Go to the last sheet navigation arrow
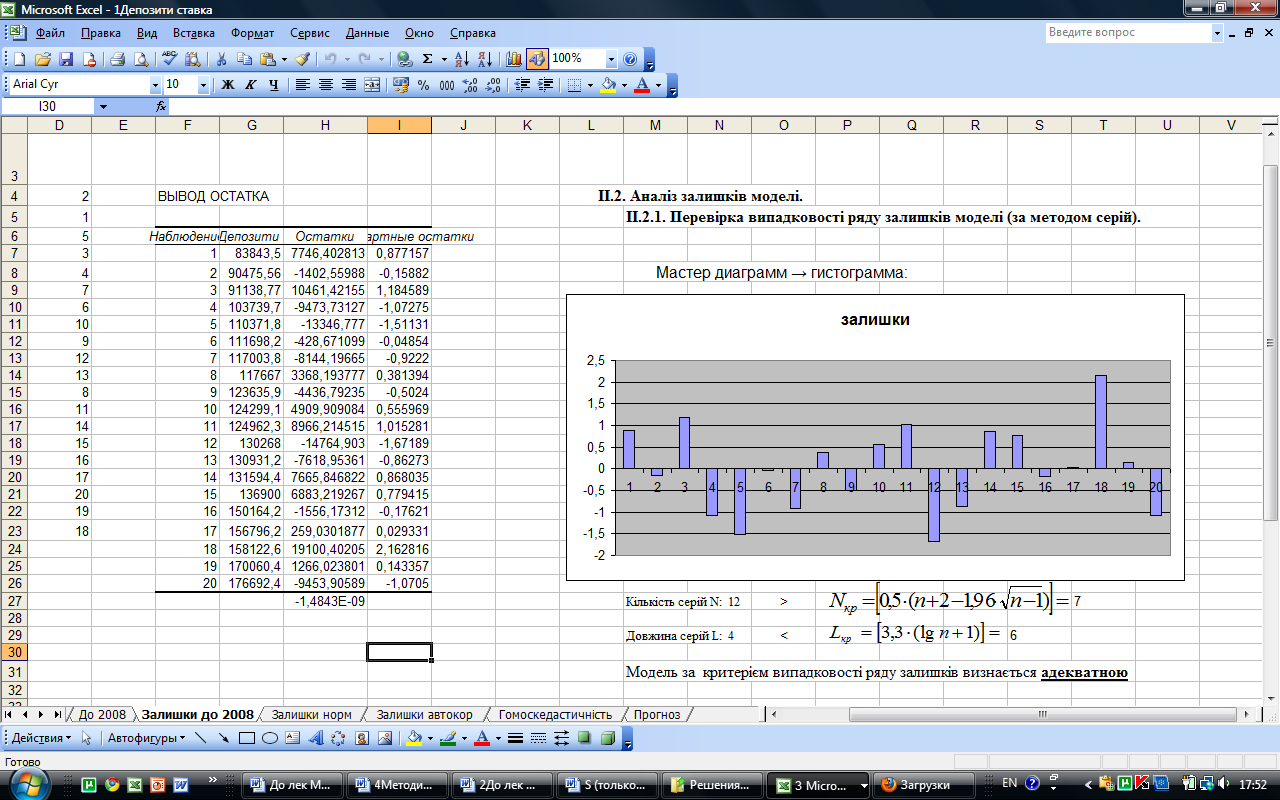The image size is (1280, 800). (56, 714)
